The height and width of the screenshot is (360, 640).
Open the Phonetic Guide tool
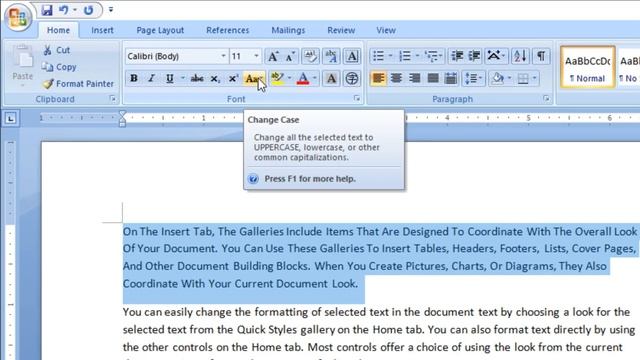(x=331, y=56)
